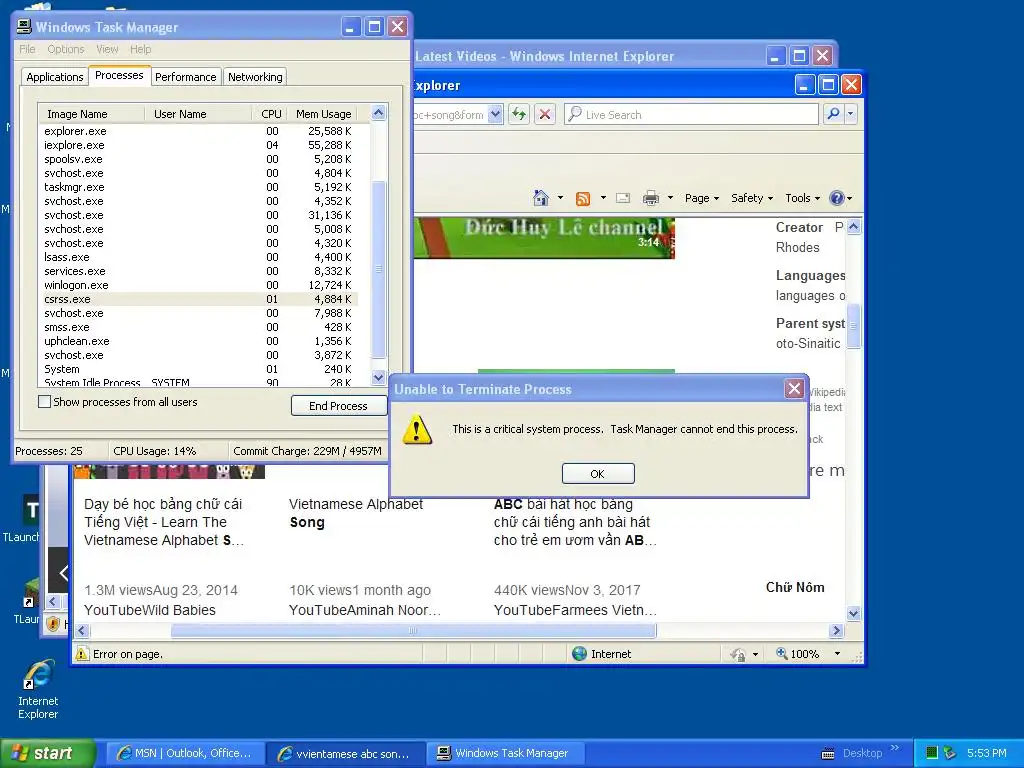Click the Đức Huy Lê channel video thumbnail

click(x=544, y=238)
